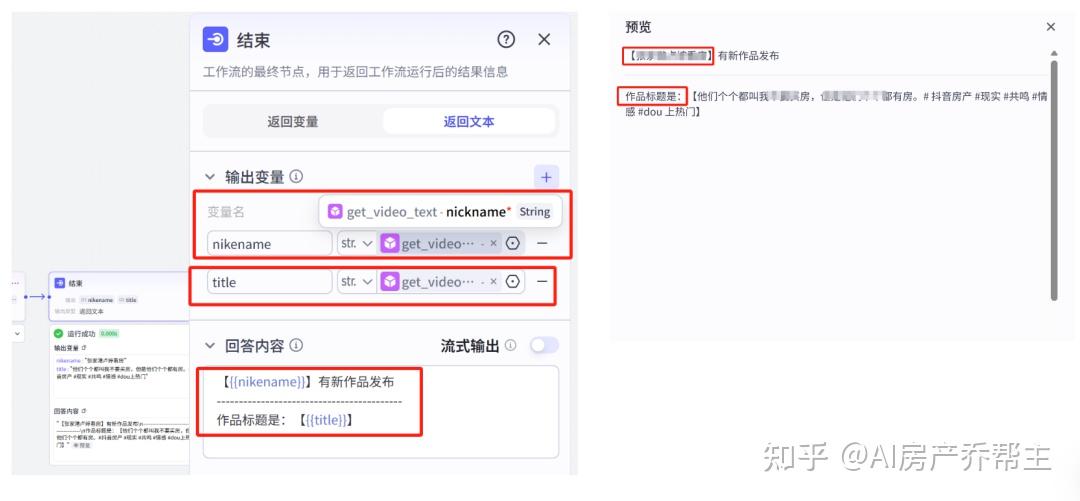Click 有新作品发布 text in preview
Image resolution: width=1080 pixels, height=501 pixels.
coord(748,56)
